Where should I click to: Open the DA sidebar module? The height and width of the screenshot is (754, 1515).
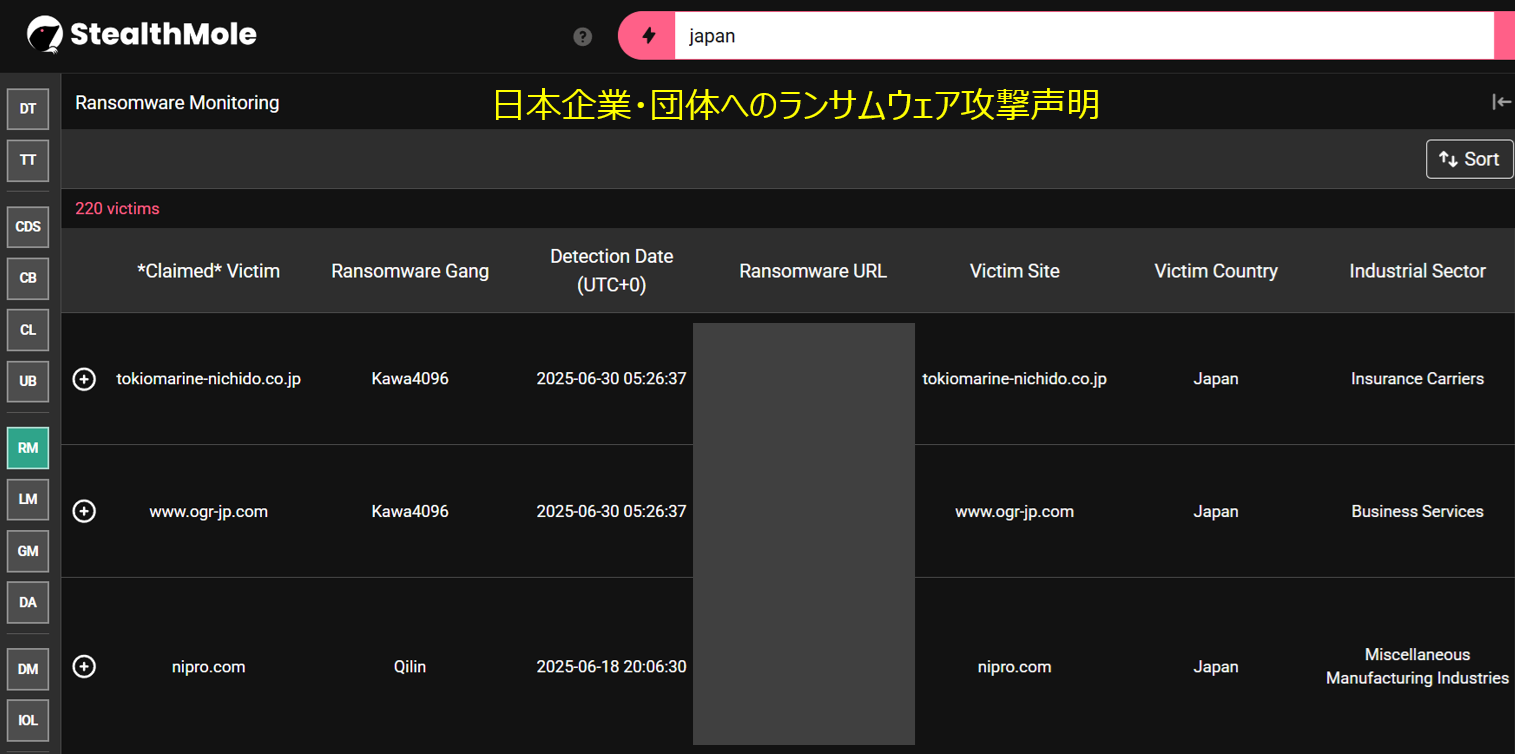28,602
